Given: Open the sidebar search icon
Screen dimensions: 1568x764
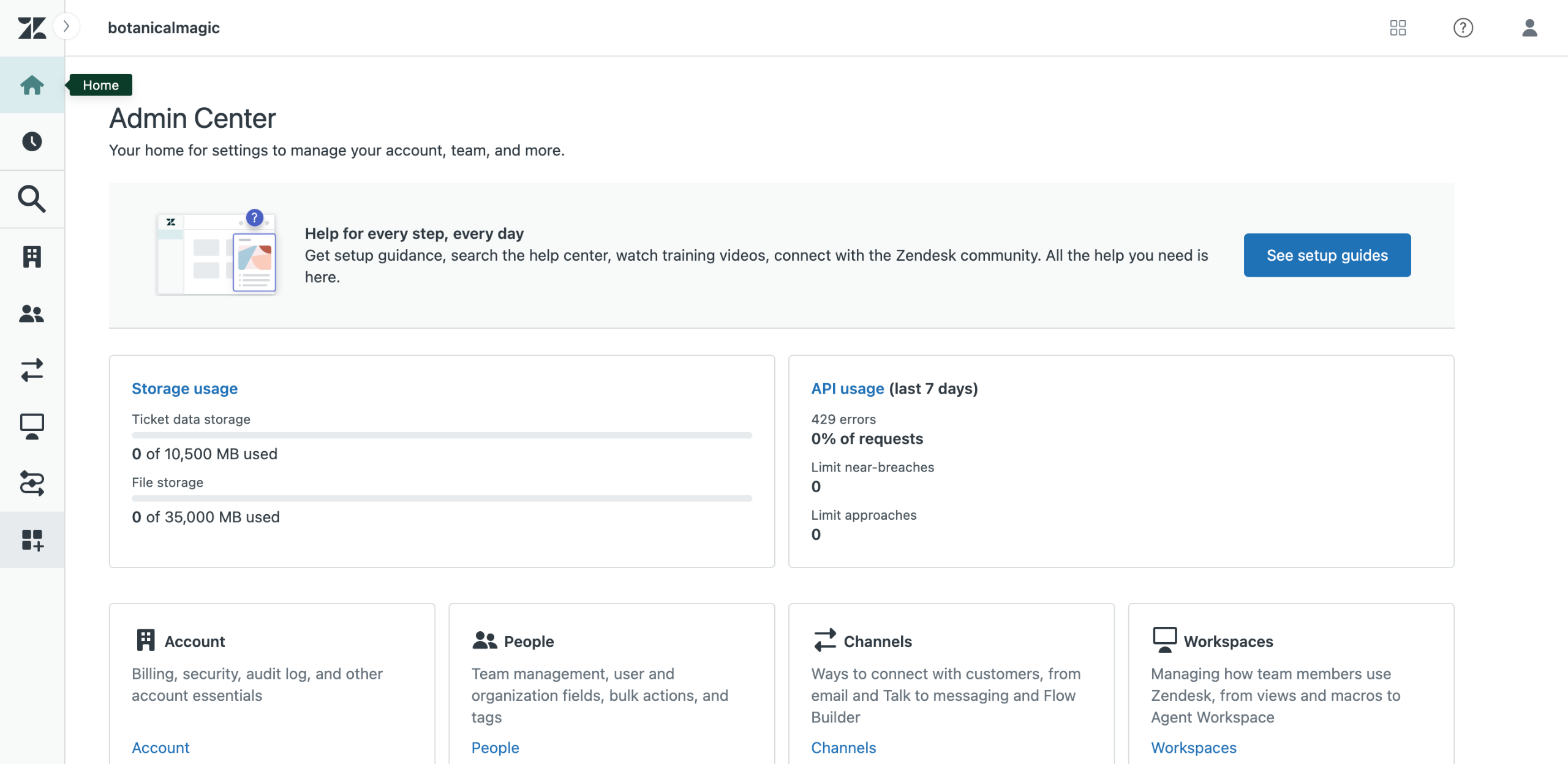Looking at the screenshot, I should (32, 199).
